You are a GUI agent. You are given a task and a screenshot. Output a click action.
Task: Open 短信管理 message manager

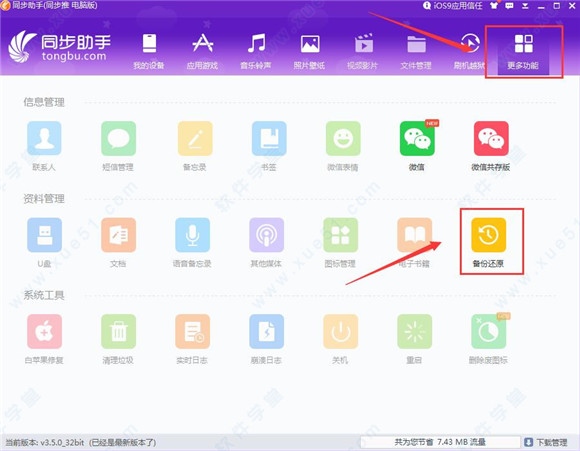[118, 138]
